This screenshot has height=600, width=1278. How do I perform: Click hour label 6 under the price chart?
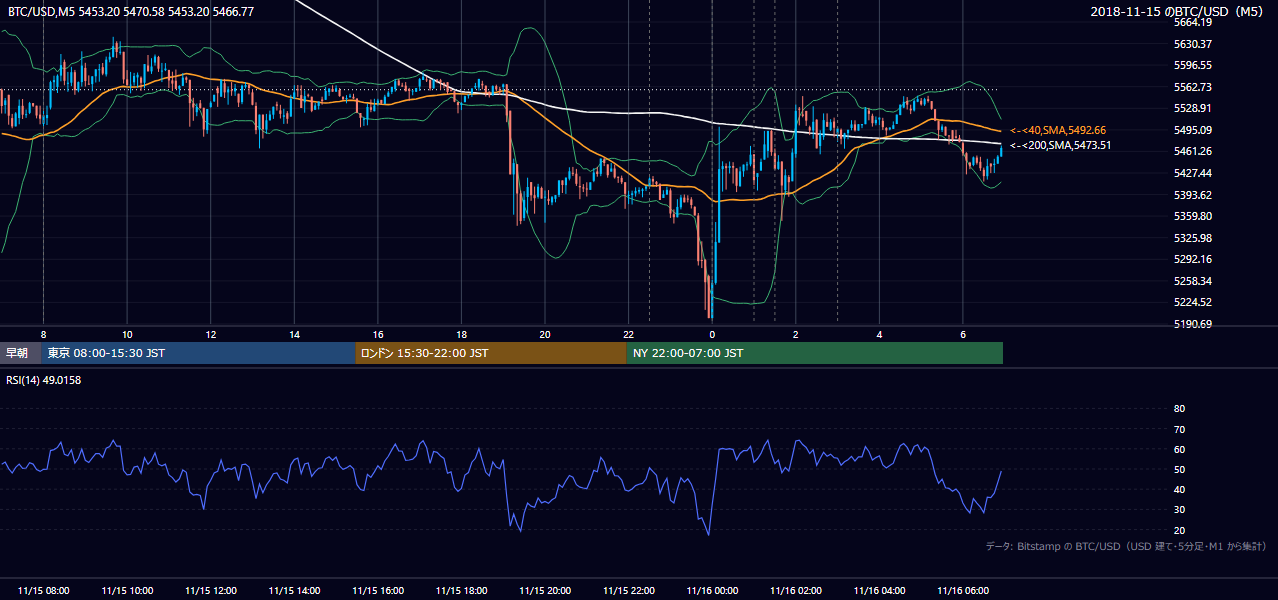click(x=963, y=334)
